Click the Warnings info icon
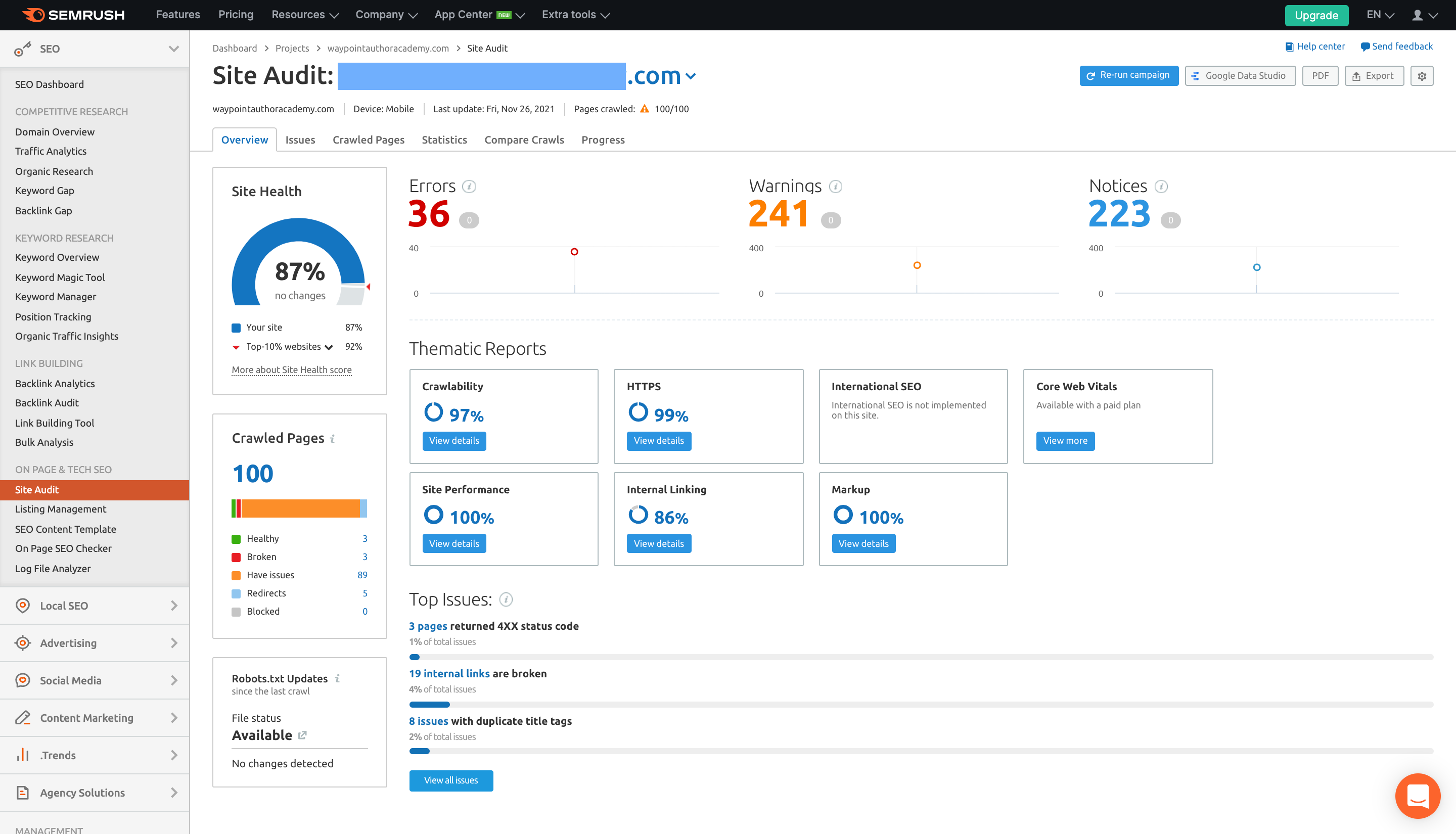1456x834 pixels. (x=835, y=187)
